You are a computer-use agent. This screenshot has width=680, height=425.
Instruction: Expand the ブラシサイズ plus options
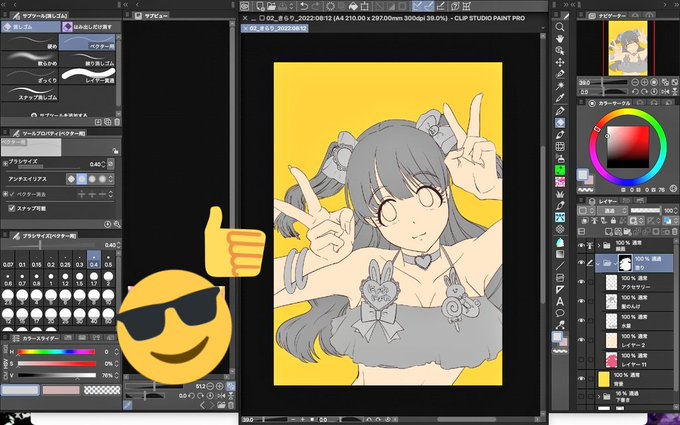5,163
